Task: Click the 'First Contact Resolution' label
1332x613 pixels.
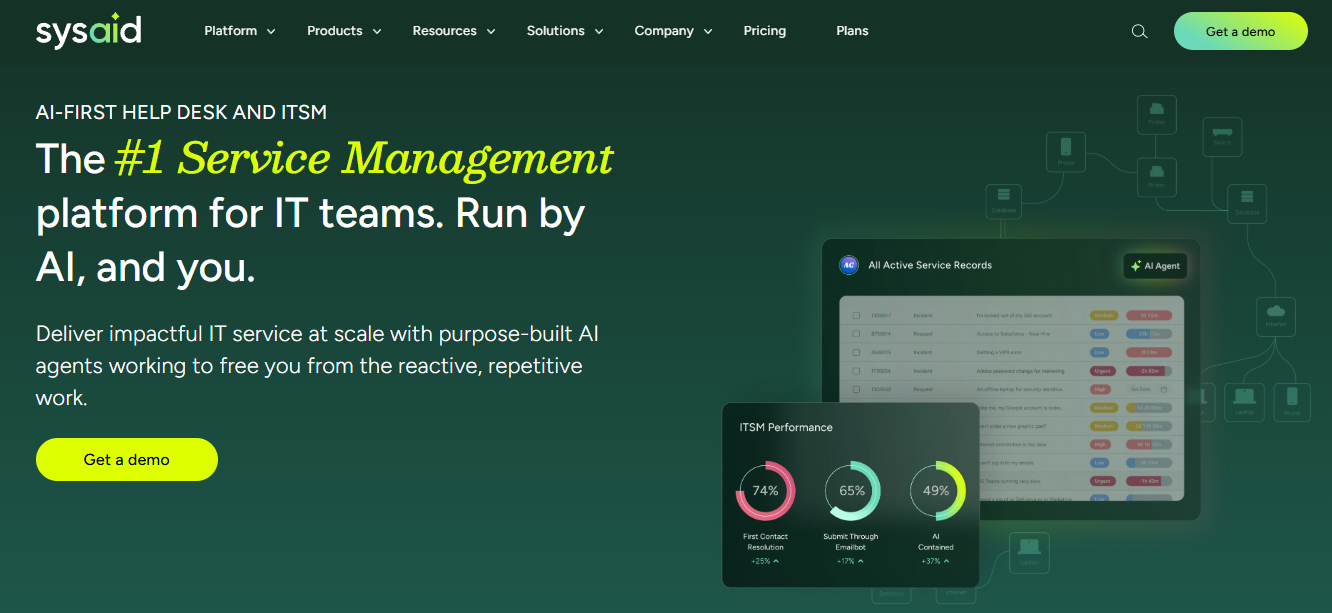Action: pos(766,542)
